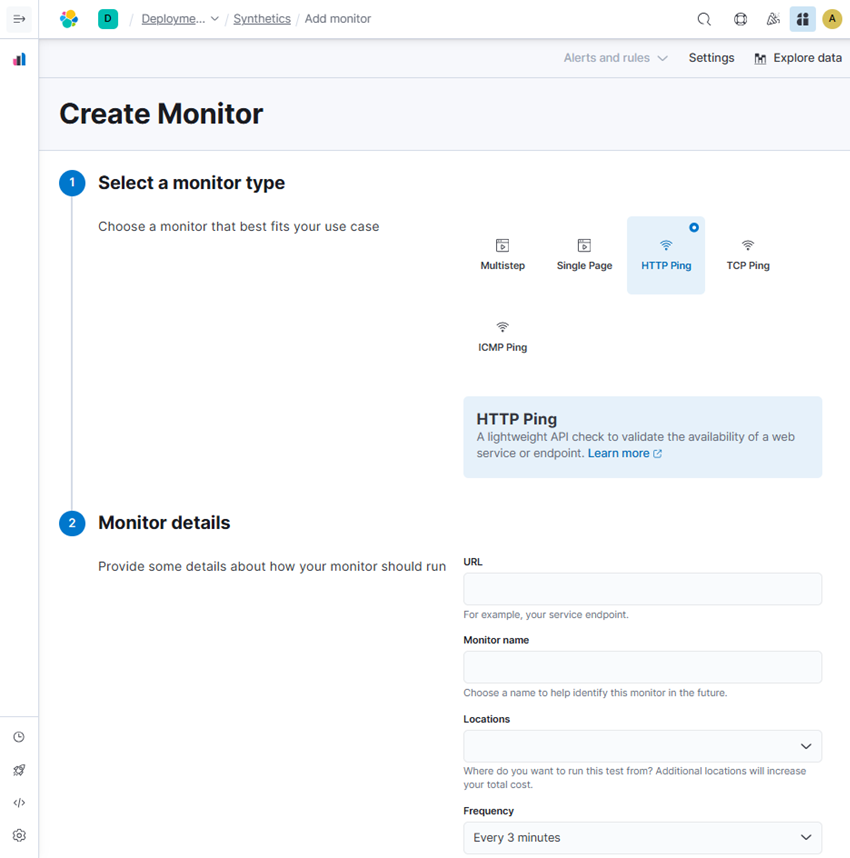Choose the TCP Ping monitor type
This screenshot has height=858, width=850.
[x=747, y=255]
